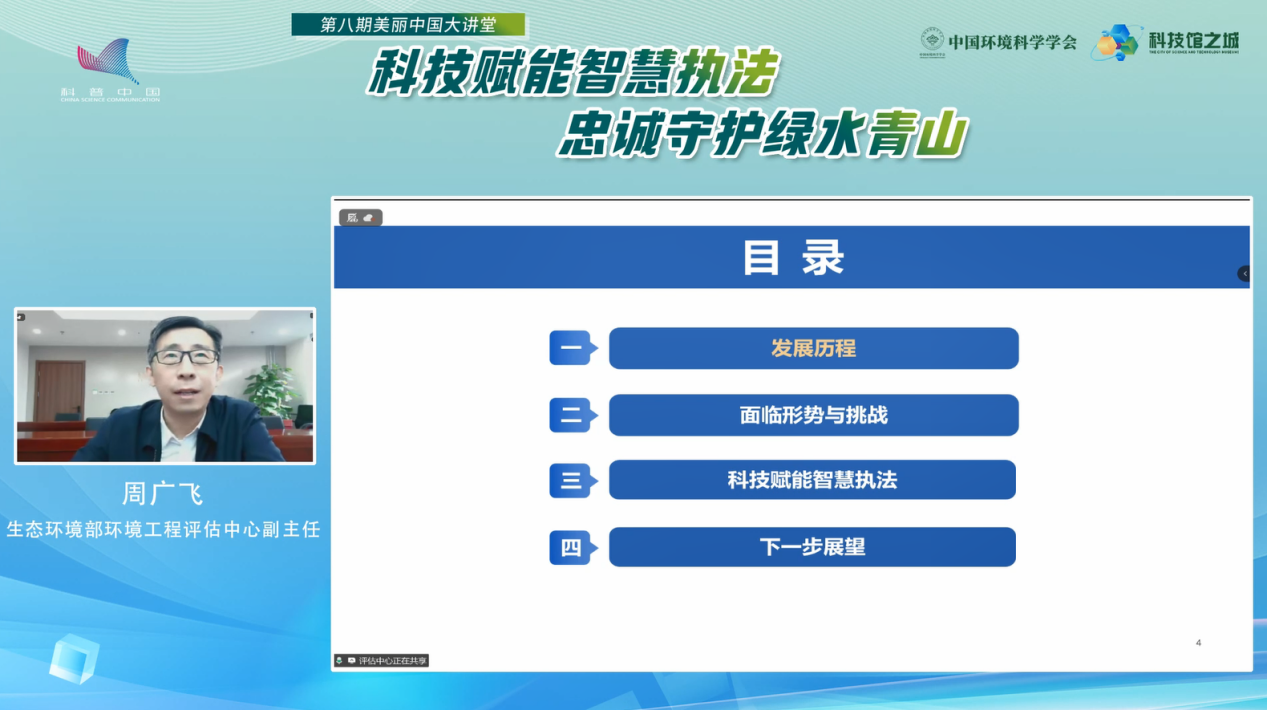Viewport: 1267px width, 710px height.
Task: Click the 评估中心正在共享 status label
Action: click(x=393, y=659)
